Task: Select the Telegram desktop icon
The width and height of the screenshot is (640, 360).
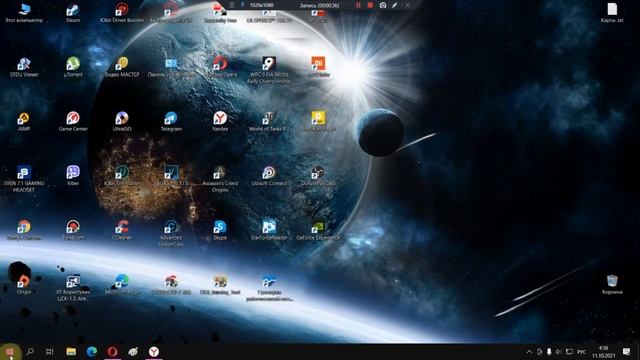Action: [171, 121]
